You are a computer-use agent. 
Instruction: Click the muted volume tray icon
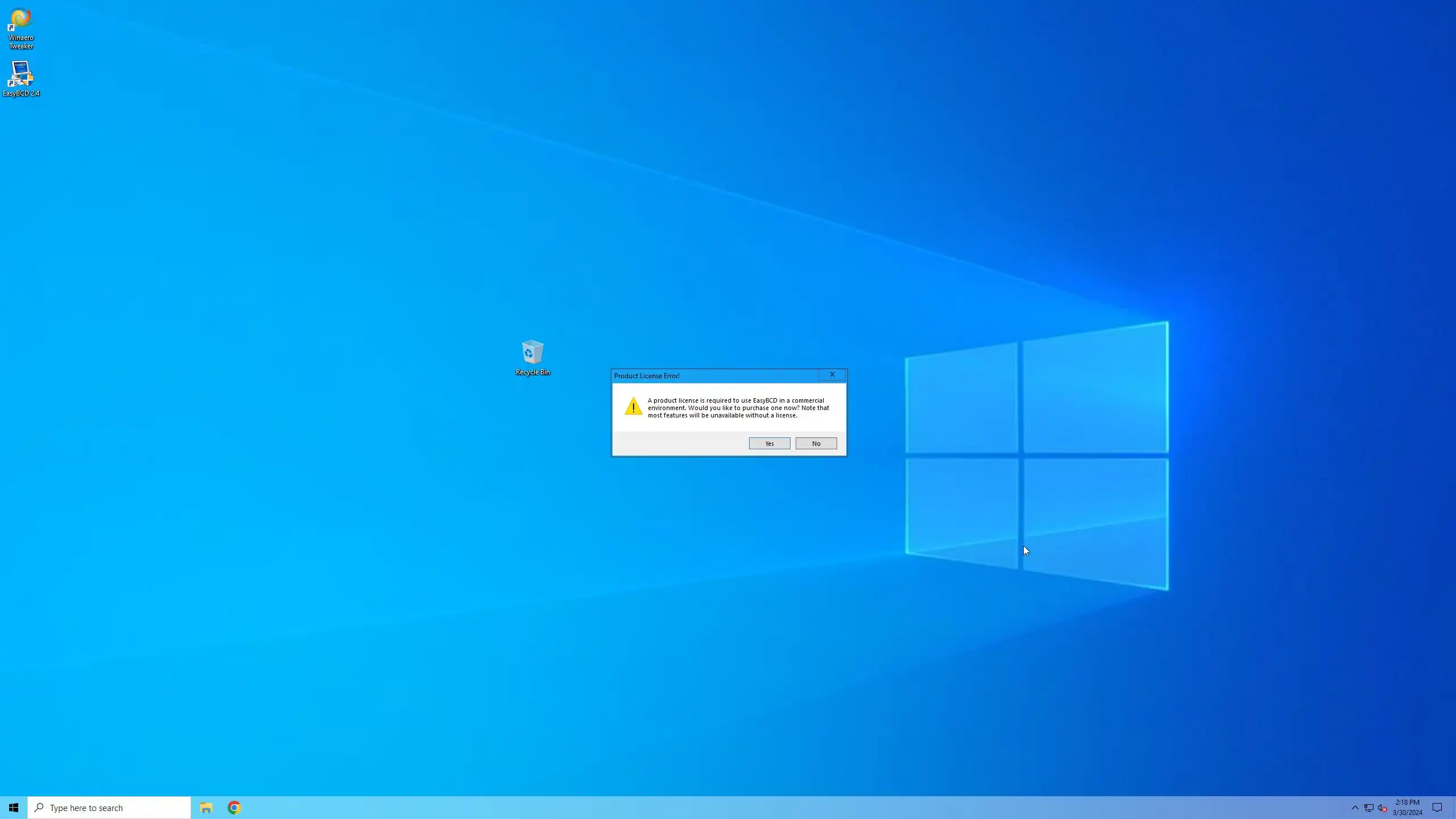pos(1382,808)
